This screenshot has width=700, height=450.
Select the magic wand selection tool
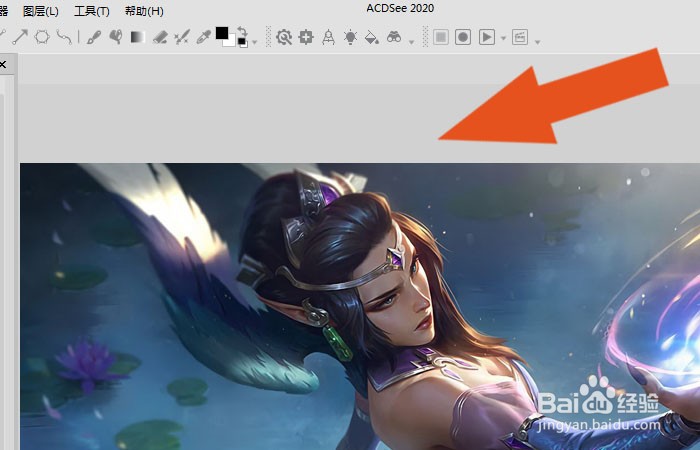click(182, 37)
